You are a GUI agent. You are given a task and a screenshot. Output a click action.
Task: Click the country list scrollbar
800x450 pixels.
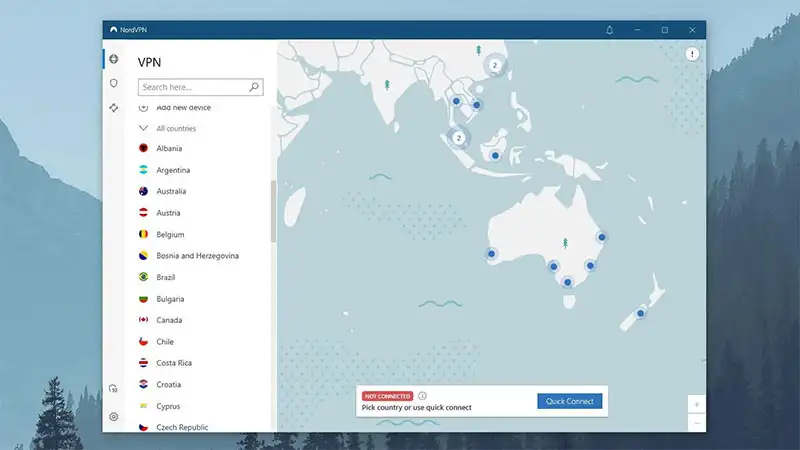pyautogui.click(x=273, y=210)
